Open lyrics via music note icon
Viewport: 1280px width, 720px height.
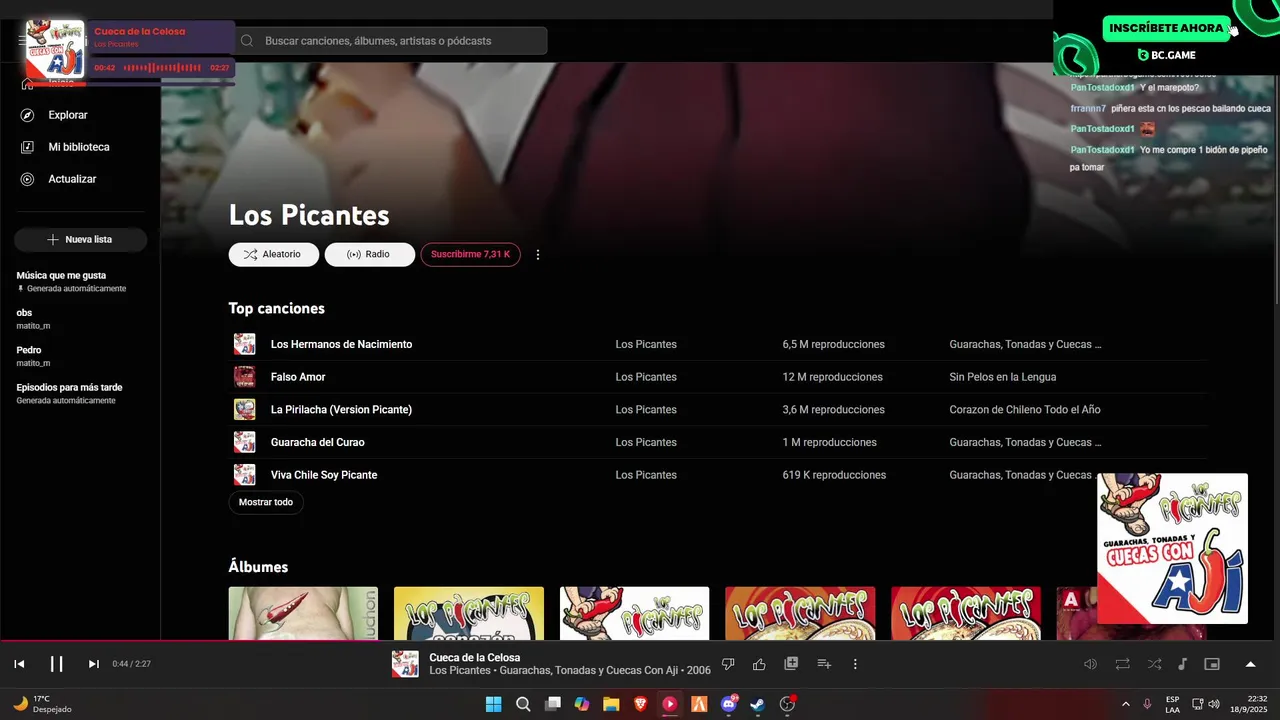point(1182,664)
